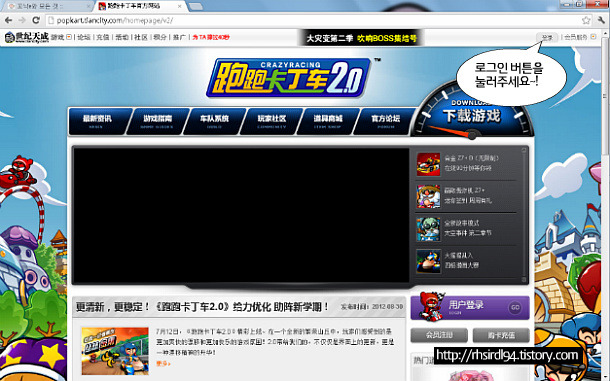Open the 活动 link in the top bar
Image resolution: width=610 pixels, height=381 pixels.
click(x=122, y=37)
